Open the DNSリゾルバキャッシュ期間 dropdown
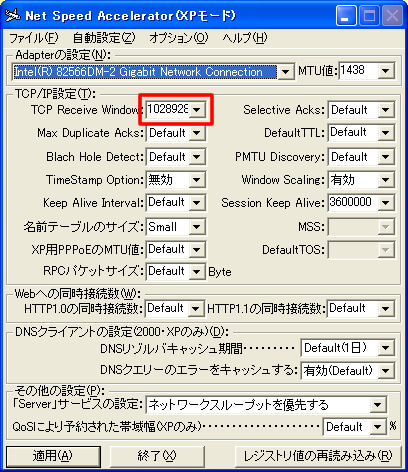The height and width of the screenshot is (472, 408). (x=385, y=348)
